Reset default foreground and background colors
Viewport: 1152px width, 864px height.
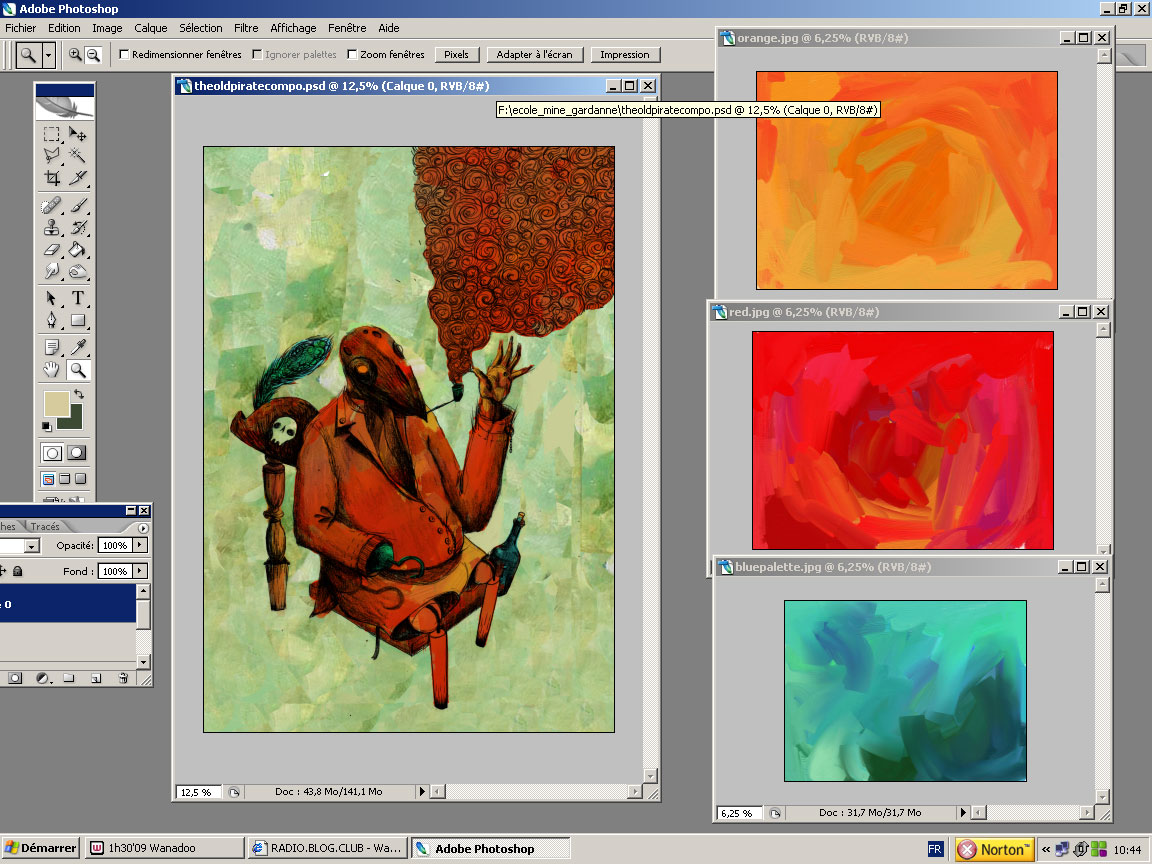point(46,426)
